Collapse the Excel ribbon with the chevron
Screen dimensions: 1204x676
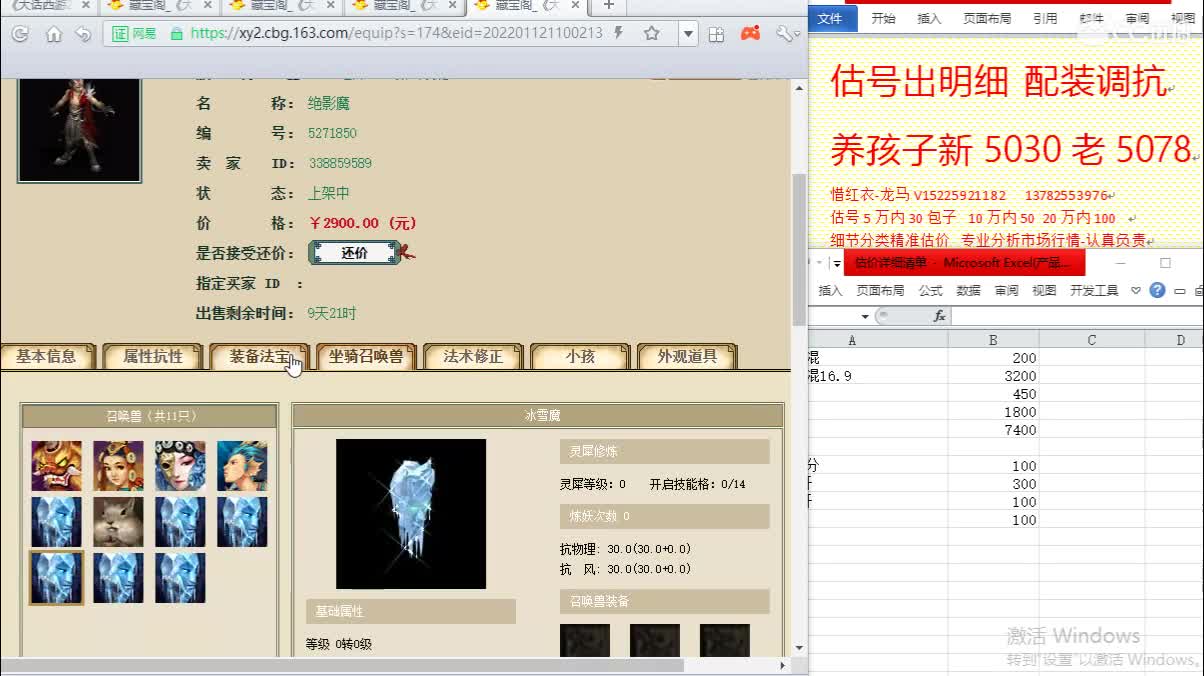click(x=1136, y=290)
